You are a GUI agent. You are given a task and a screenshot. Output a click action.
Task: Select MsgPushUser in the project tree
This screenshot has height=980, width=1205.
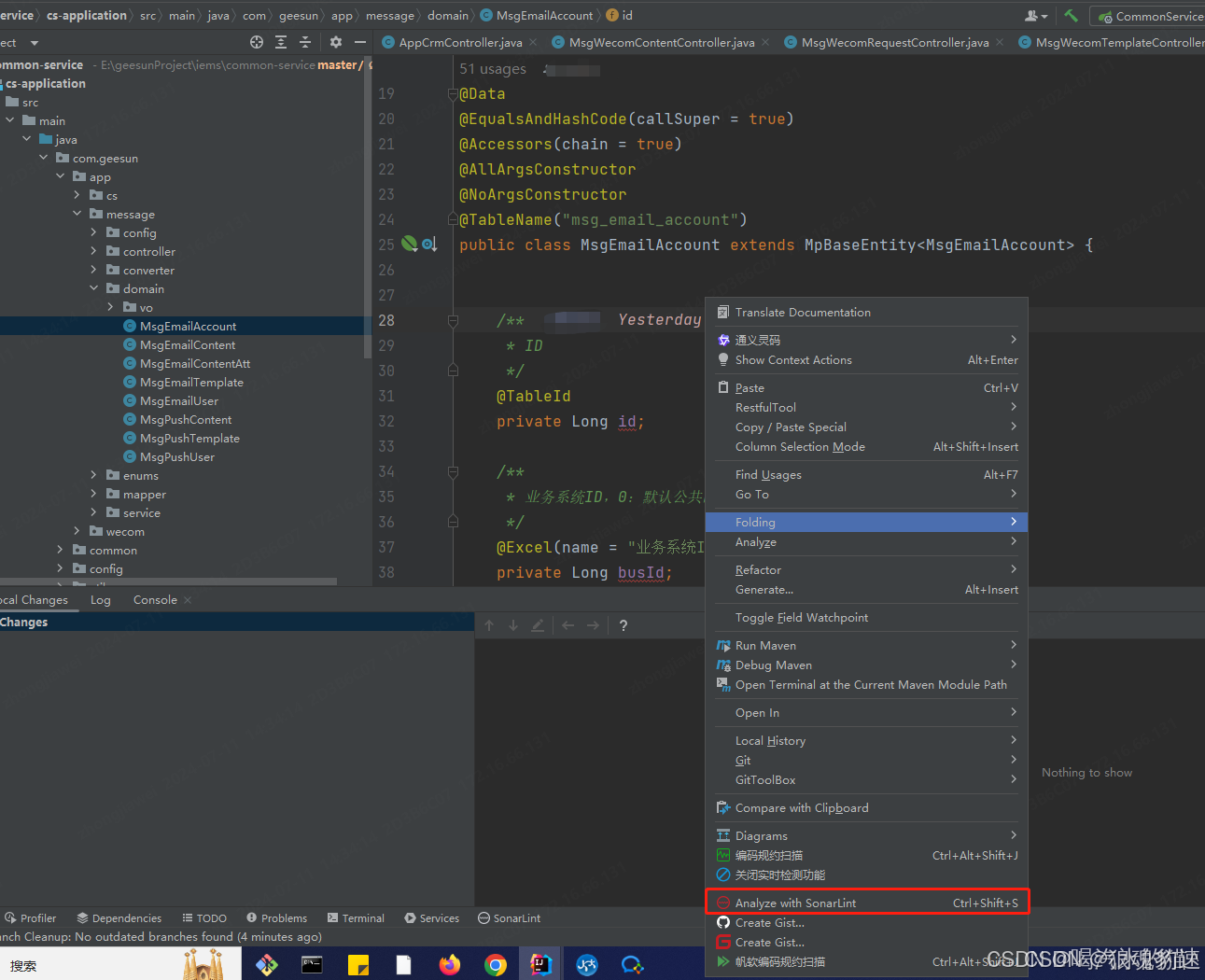[x=177, y=457]
